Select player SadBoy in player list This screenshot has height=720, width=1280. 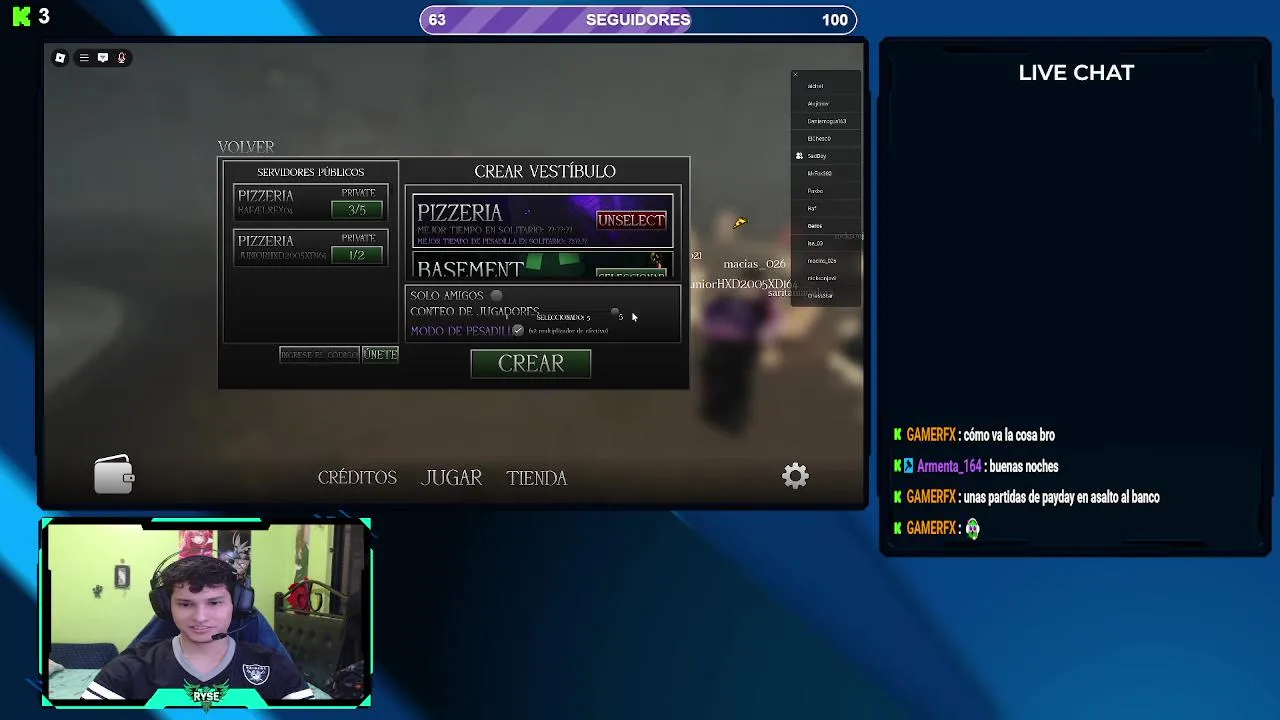click(826, 156)
